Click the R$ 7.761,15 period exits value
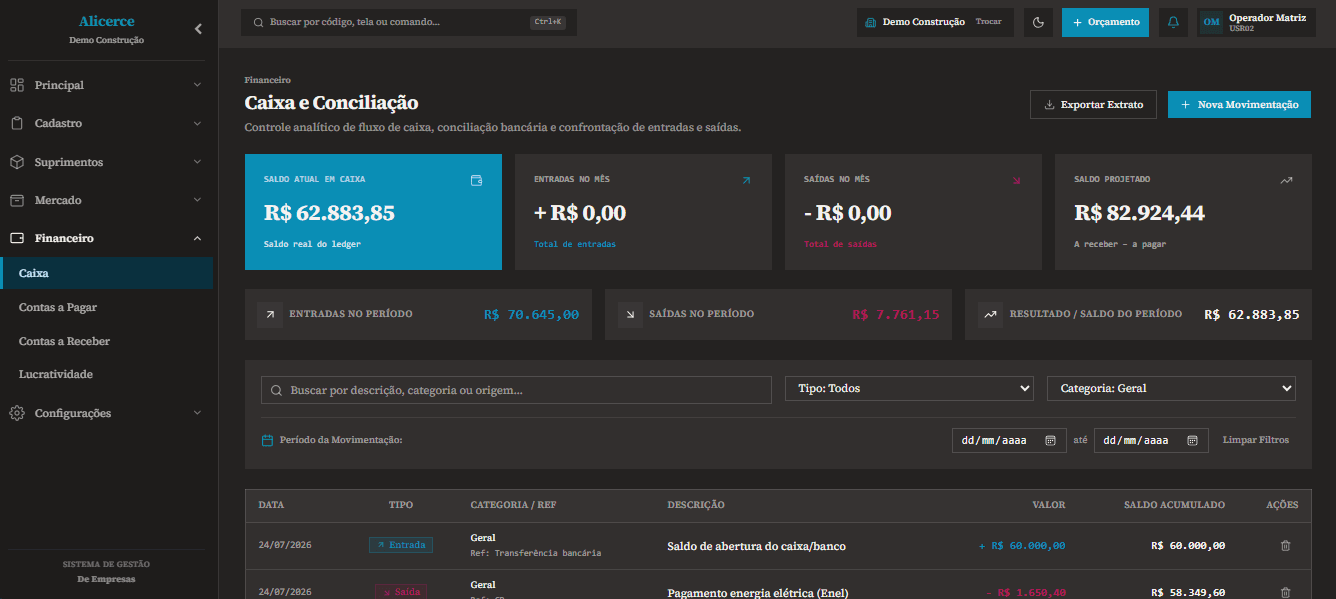The image size is (1336, 599). tap(896, 314)
